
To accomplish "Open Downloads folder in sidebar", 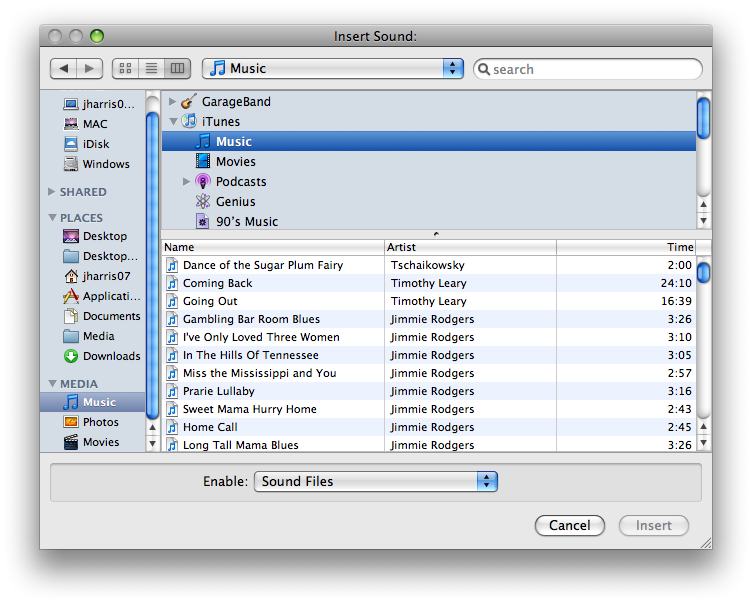I will (111, 356).
